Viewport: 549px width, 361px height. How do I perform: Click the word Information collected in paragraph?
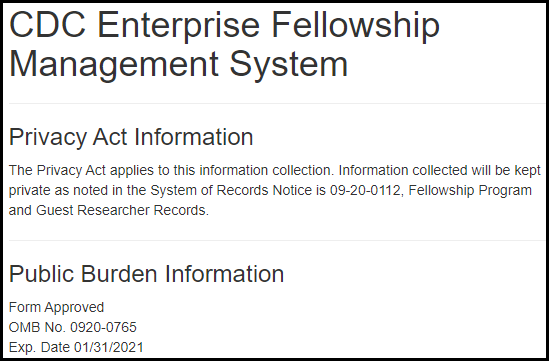[403, 171]
